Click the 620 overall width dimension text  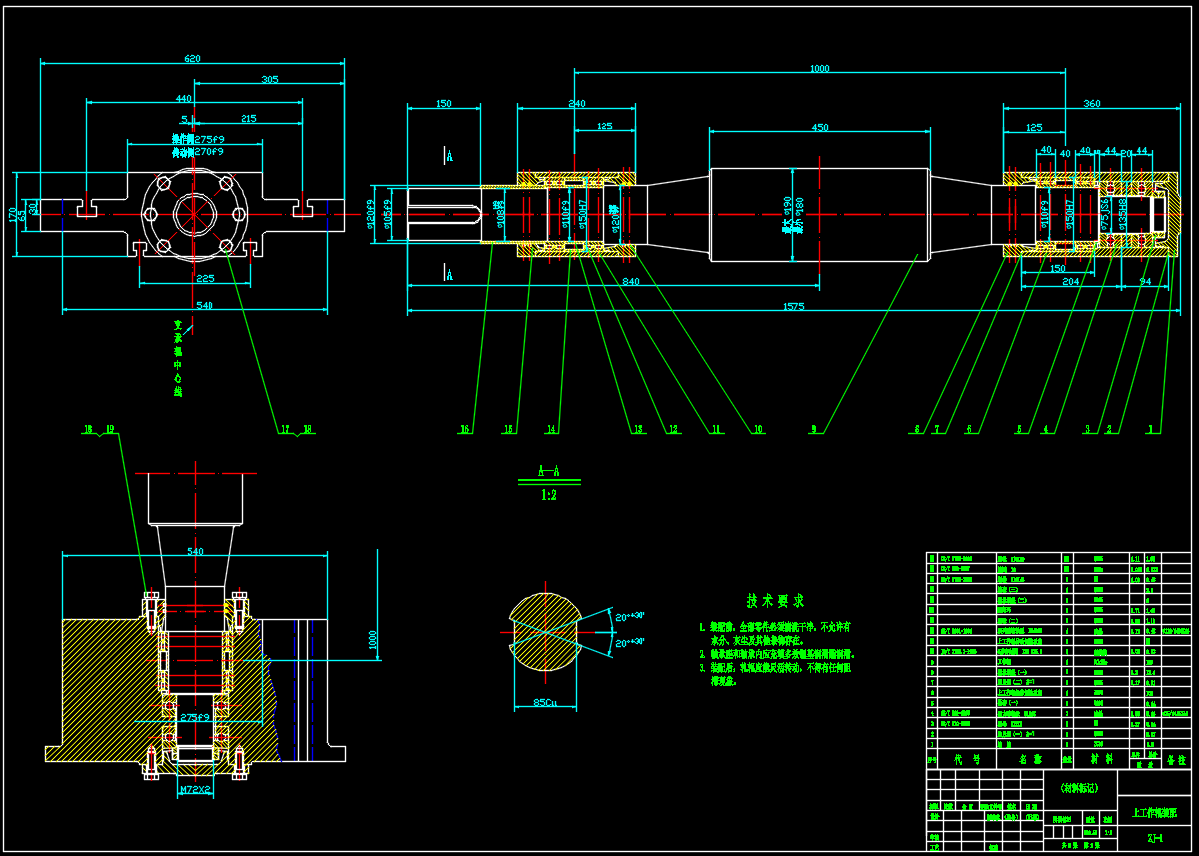pyautogui.click(x=192, y=59)
